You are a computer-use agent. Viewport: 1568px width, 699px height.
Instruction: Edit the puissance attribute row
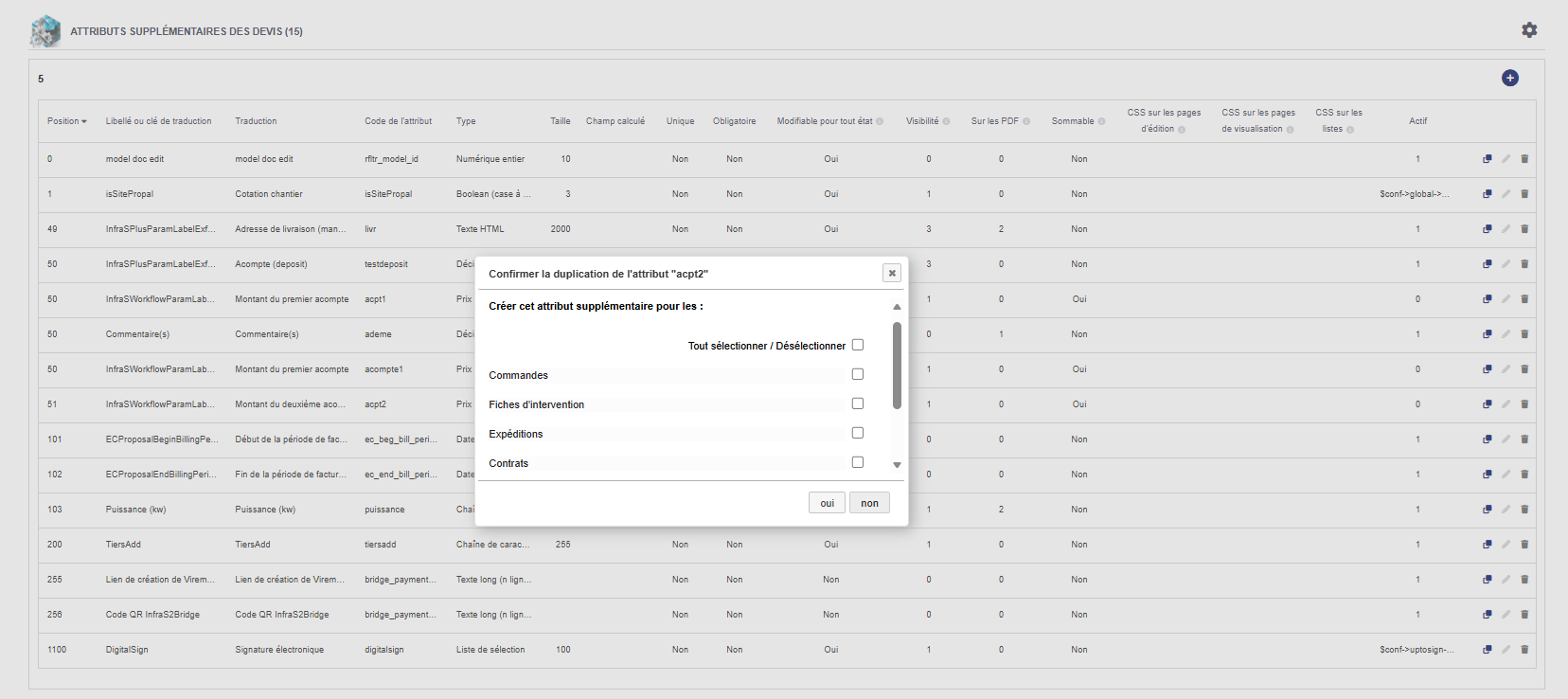pyautogui.click(x=1506, y=510)
